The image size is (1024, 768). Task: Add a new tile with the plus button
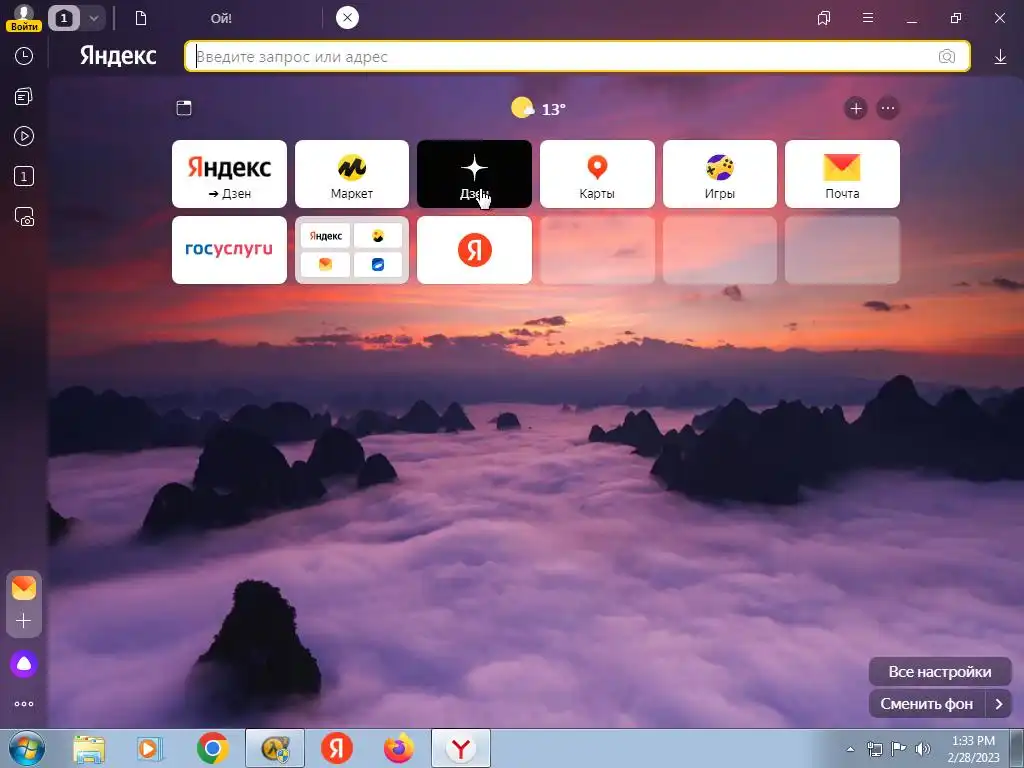[856, 108]
